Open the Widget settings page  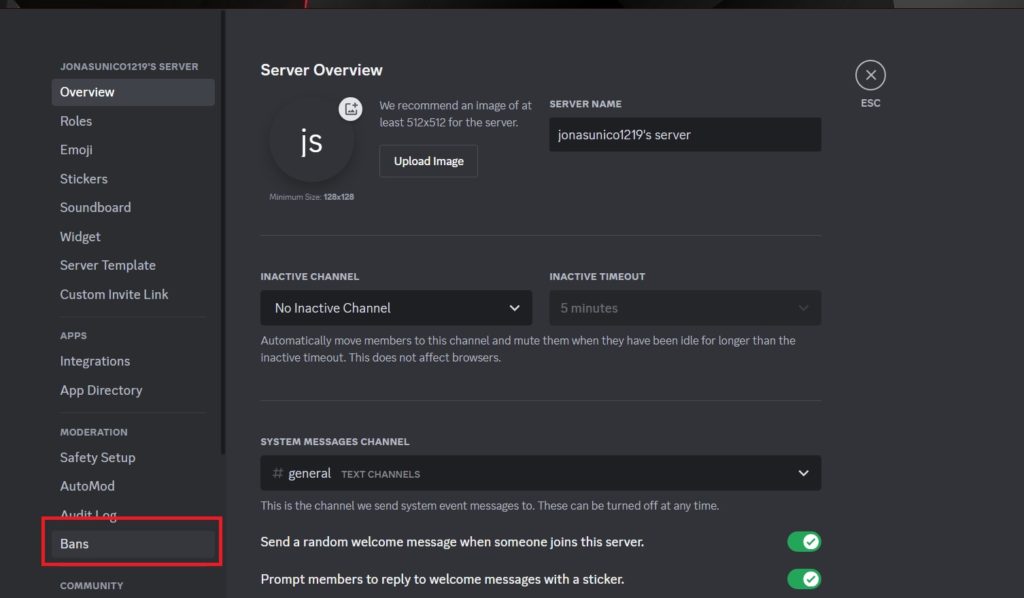click(x=79, y=236)
